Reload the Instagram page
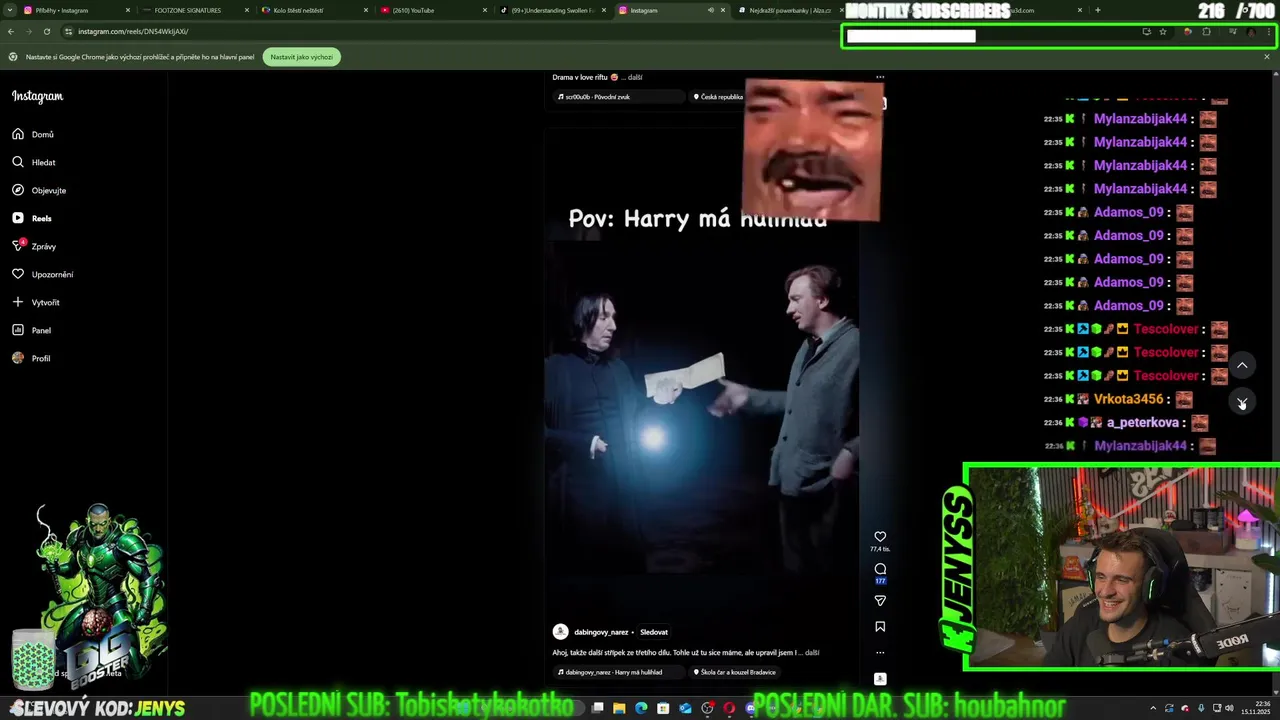The height and width of the screenshot is (720, 1280). point(46,31)
